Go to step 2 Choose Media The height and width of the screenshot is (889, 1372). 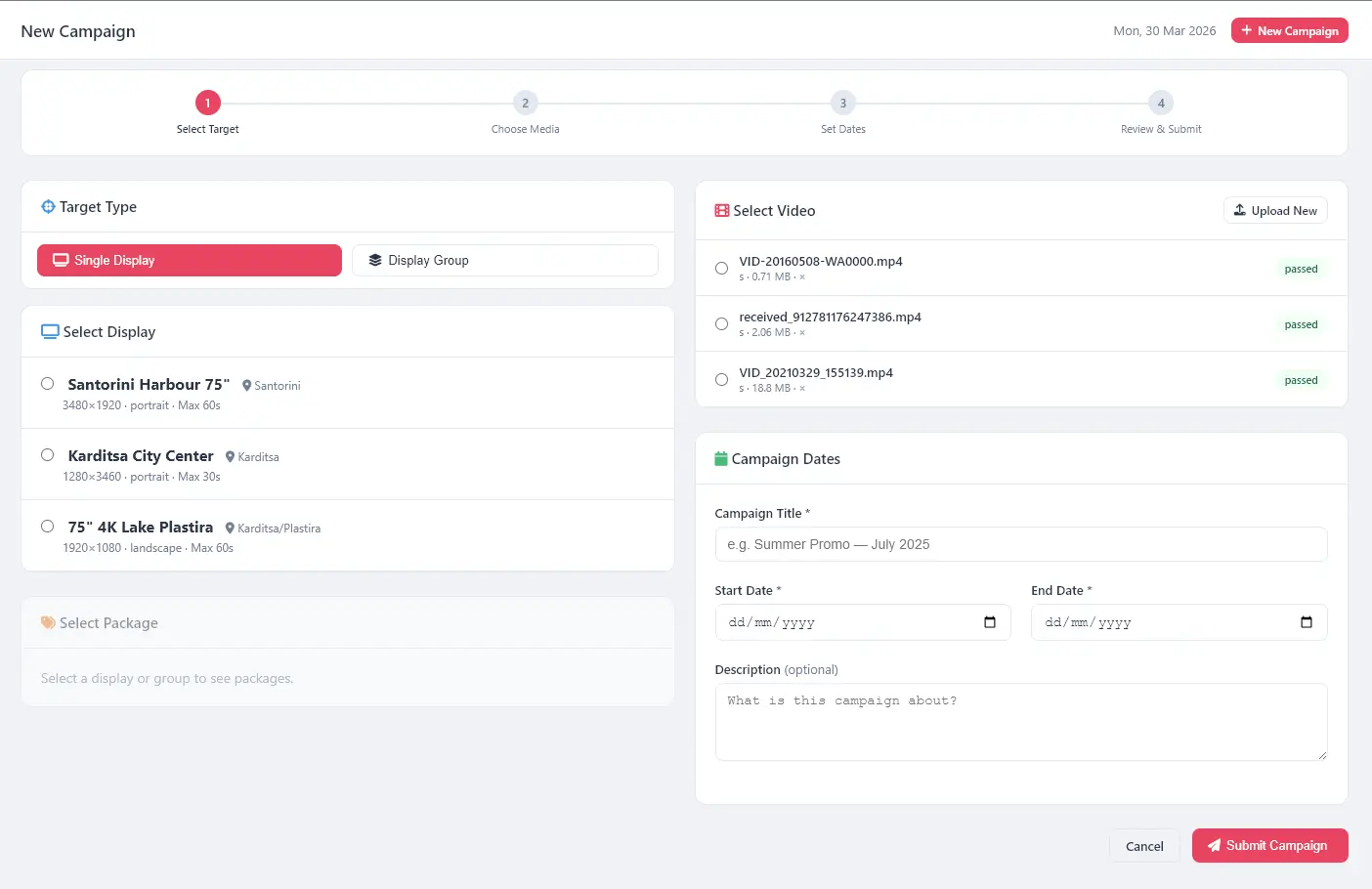(x=525, y=104)
